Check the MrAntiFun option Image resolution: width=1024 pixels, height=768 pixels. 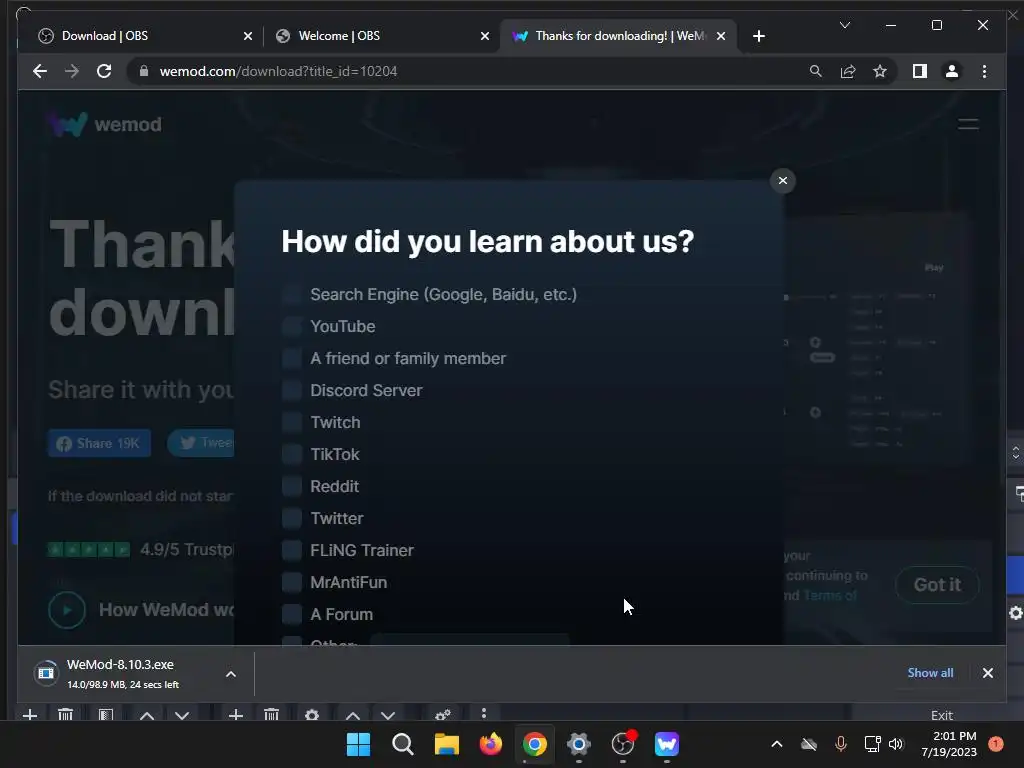292,583
